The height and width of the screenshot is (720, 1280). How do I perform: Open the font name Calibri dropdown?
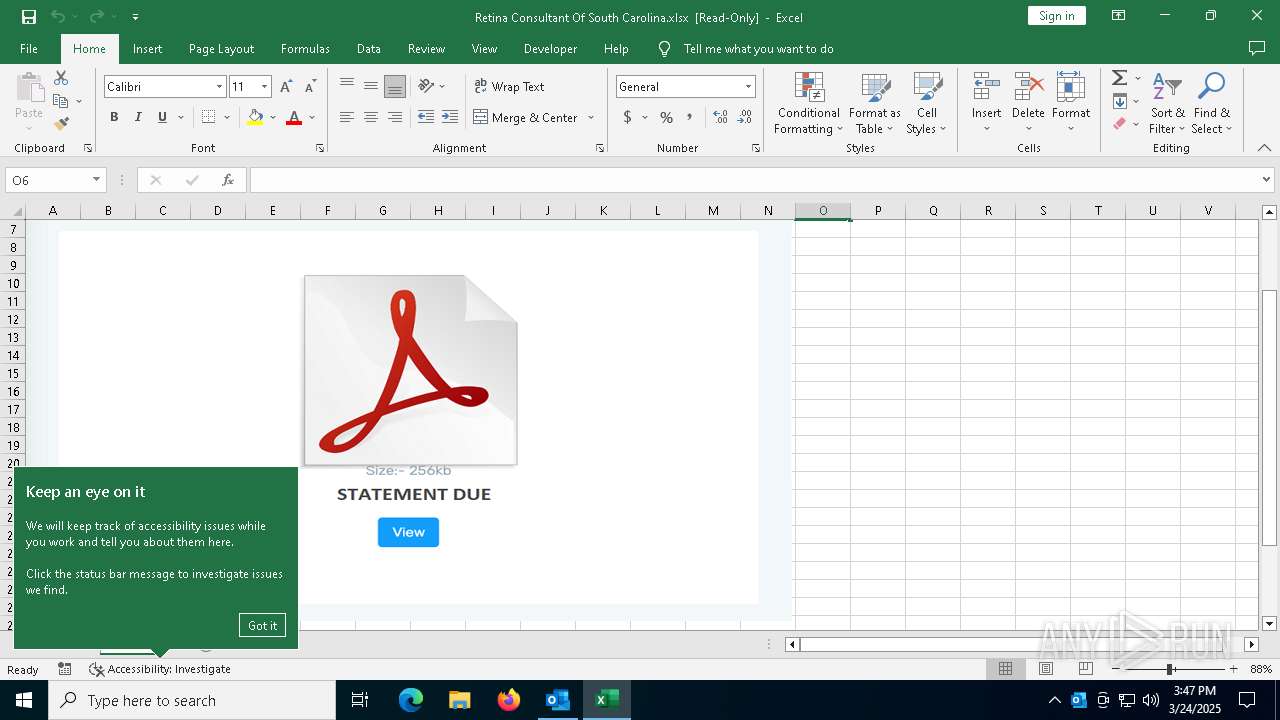pos(219,87)
